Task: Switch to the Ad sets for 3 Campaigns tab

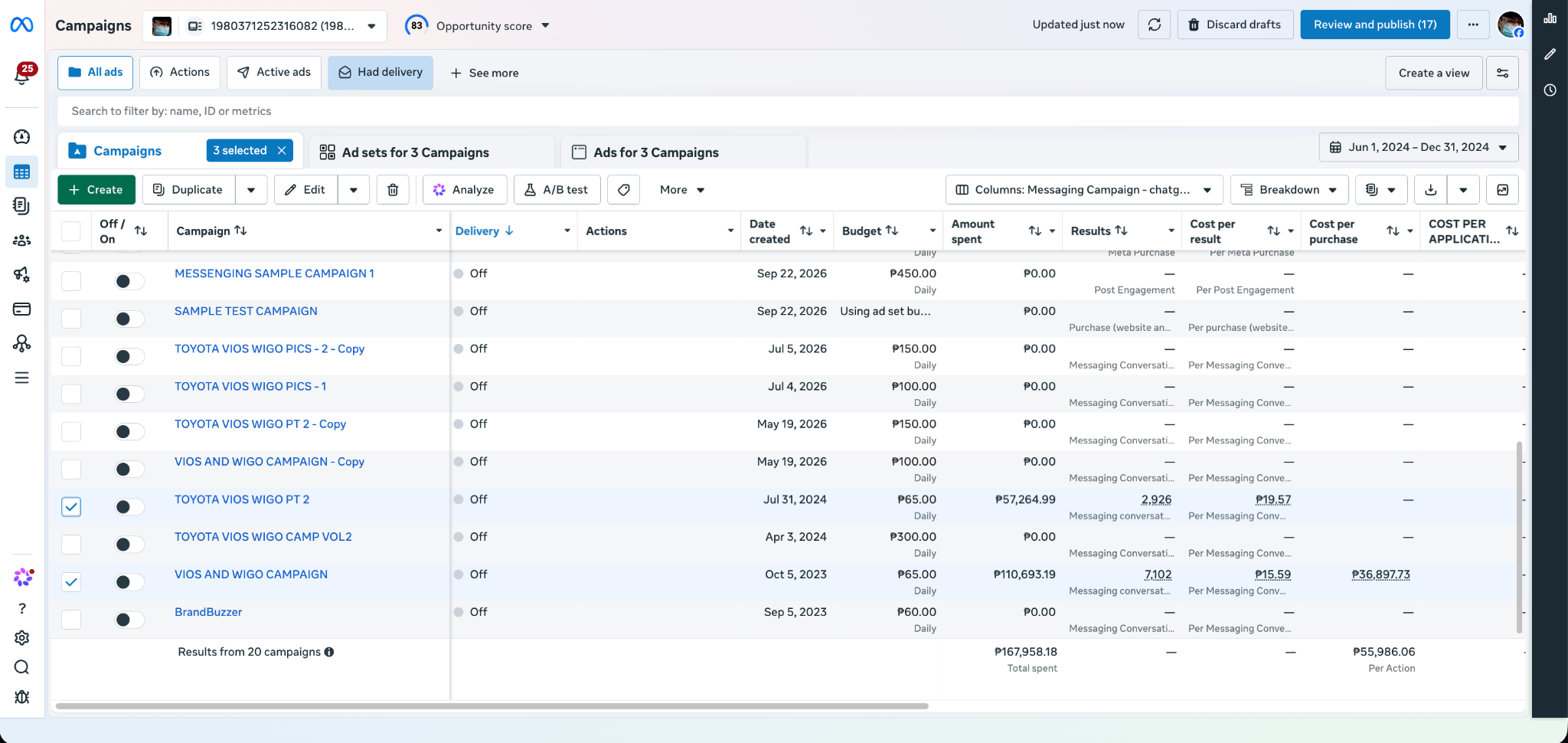Action: [x=432, y=152]
